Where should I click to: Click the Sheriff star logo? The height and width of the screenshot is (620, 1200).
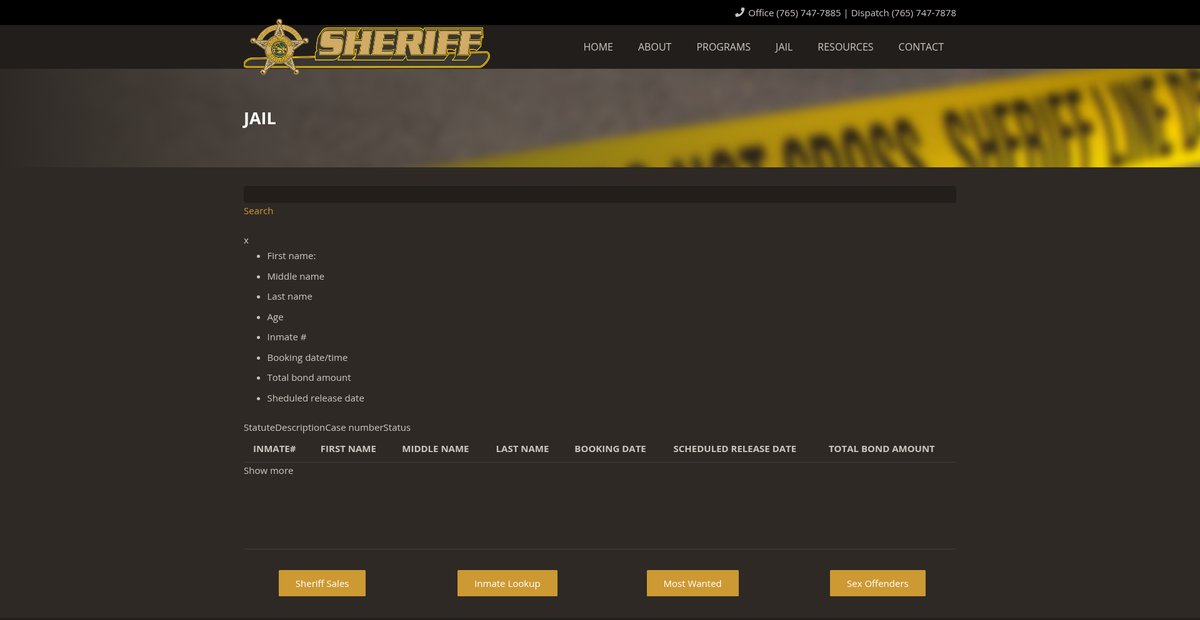coord(366,46)
